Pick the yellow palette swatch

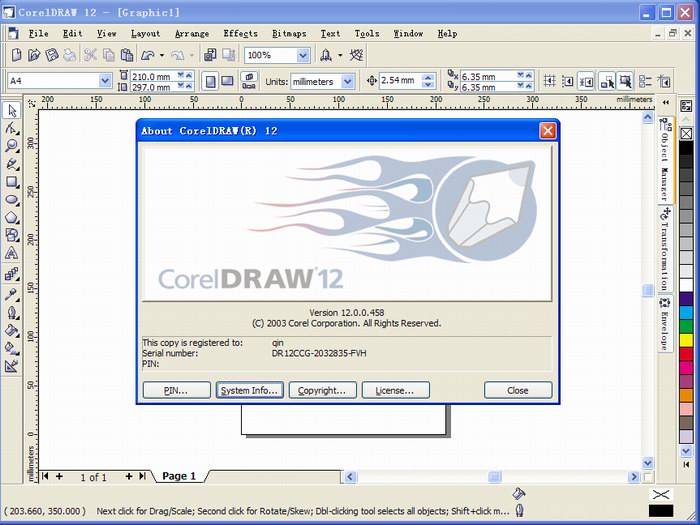pyautogui.click(x=686, y=340)
